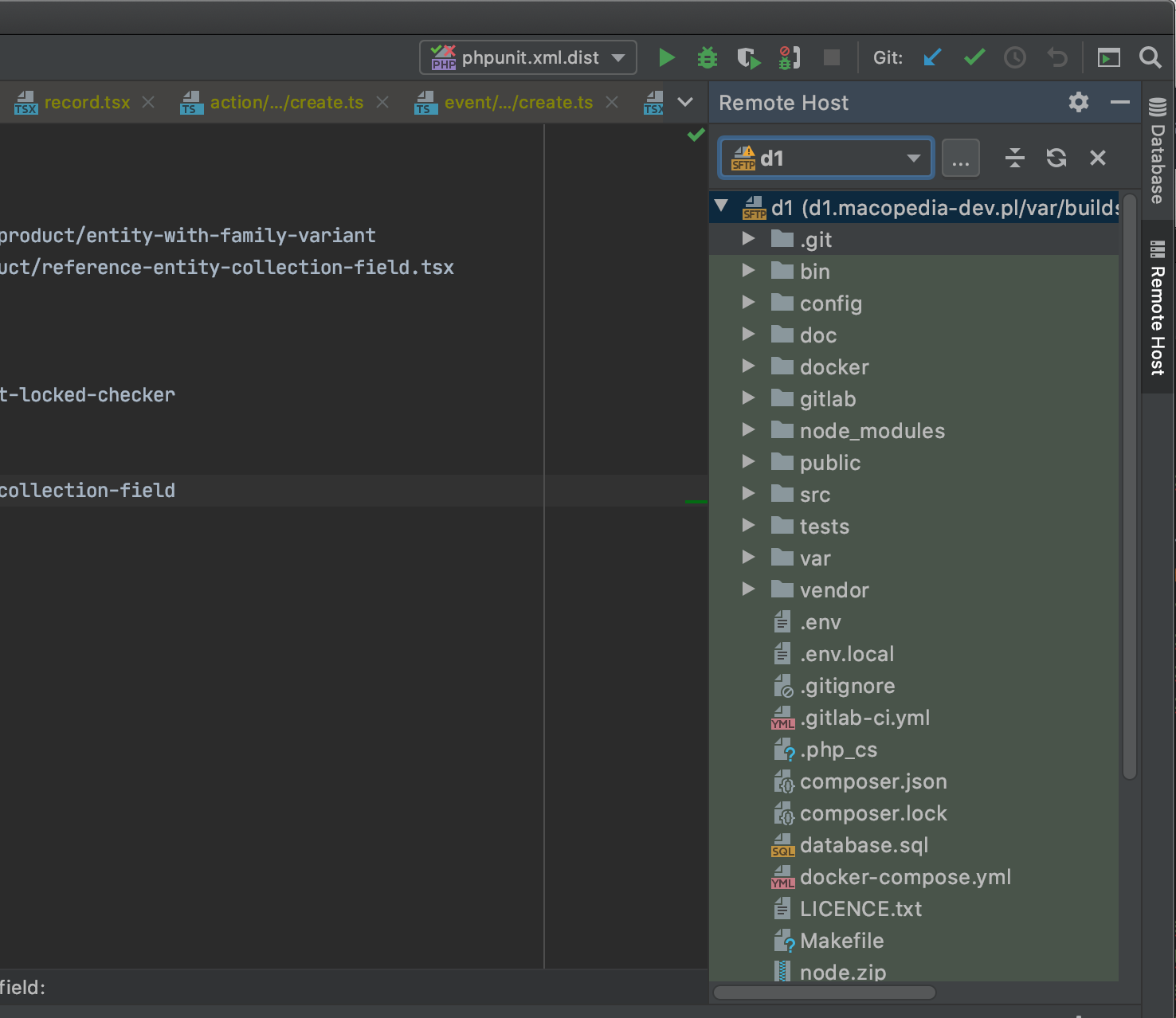The image size is (1176, 1018).
Task: Select the composer.json file
Action: coord(872,781)
